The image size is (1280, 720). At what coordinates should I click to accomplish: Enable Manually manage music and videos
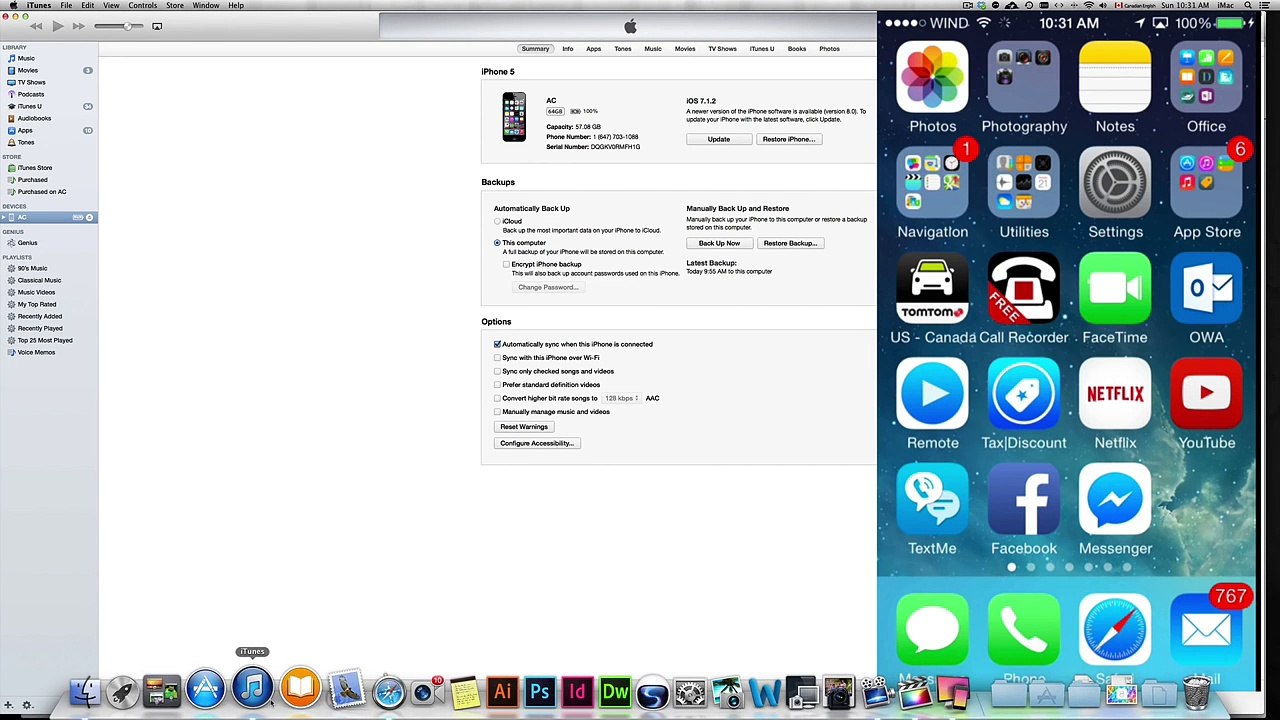click(x=497, y=412)
